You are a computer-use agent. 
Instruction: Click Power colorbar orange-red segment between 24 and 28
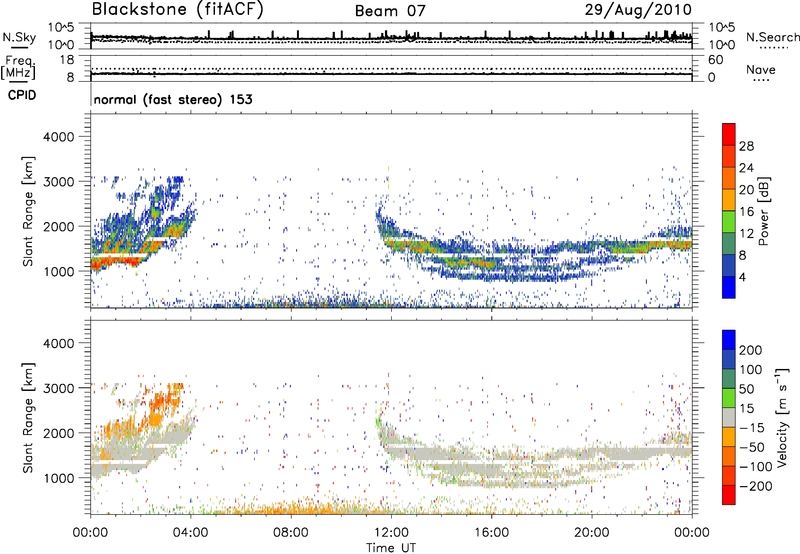tap(729, 156)
